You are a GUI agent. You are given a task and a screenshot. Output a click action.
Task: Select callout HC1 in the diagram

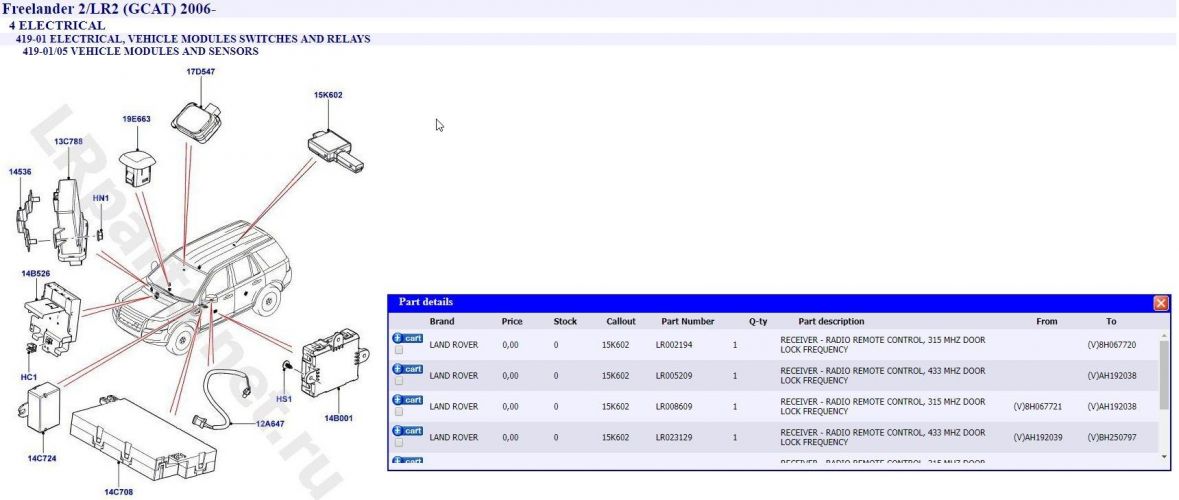click(x=29, y=377)
